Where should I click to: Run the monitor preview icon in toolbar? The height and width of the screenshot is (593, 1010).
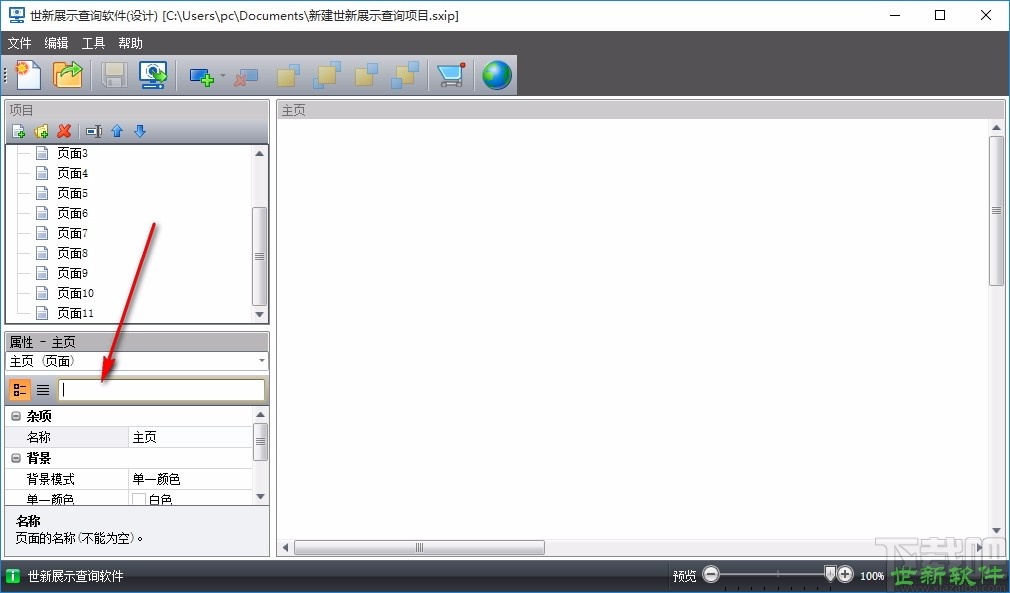153,75
